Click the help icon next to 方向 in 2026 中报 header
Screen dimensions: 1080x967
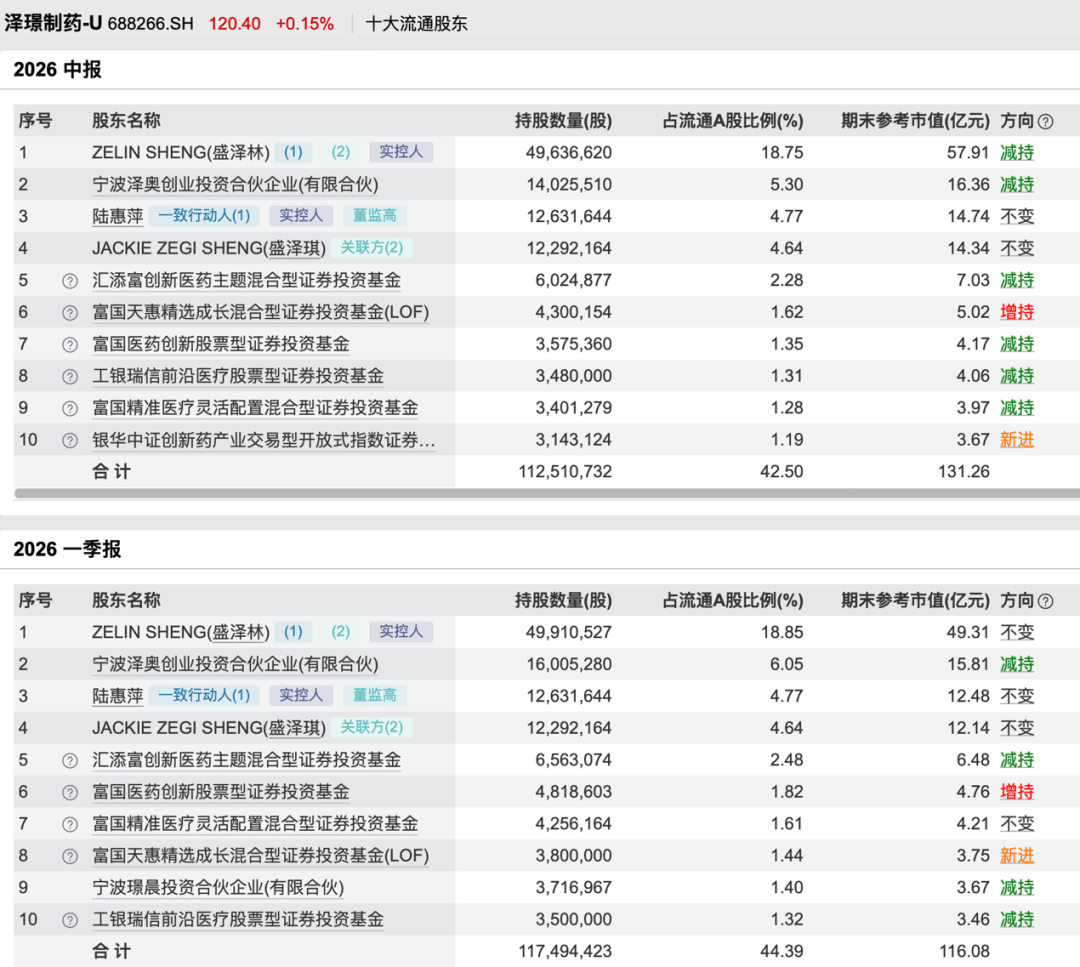click(x=1045, y=122)
